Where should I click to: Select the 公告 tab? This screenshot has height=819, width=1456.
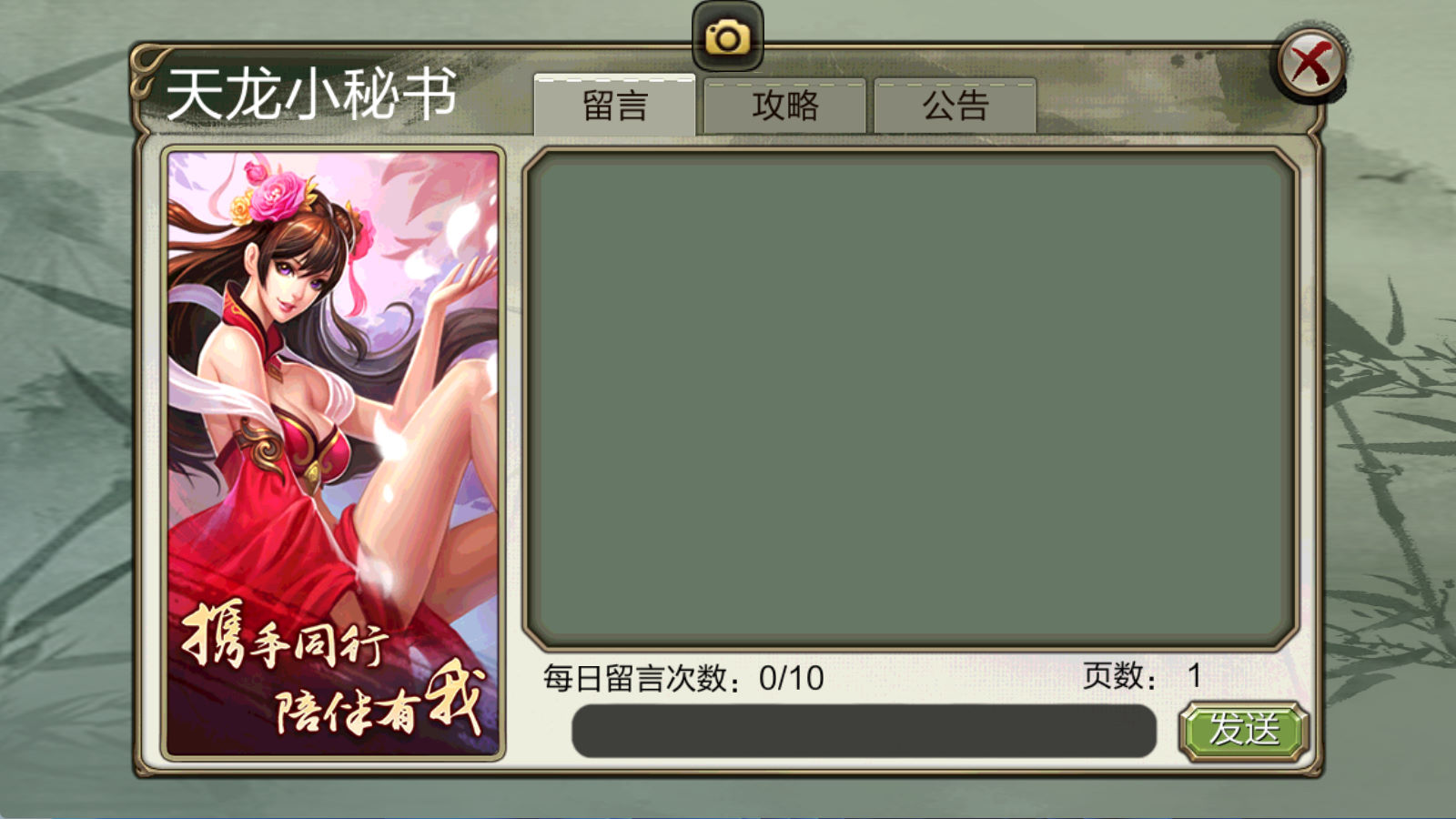tap(955, 106)
